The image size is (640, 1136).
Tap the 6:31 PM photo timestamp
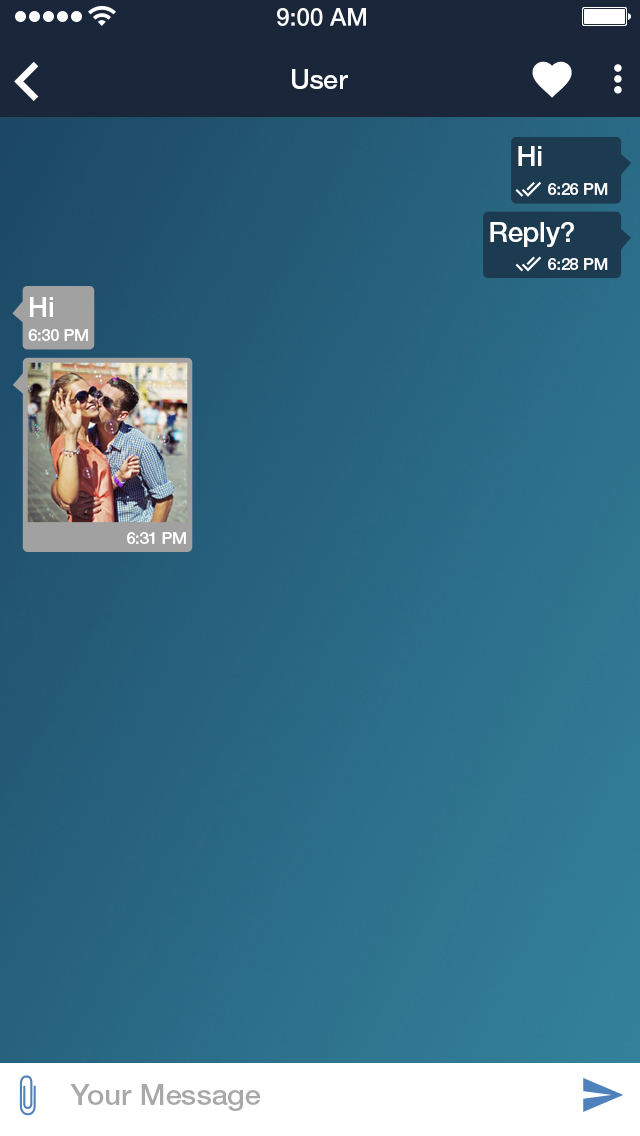tap(156, 538)
